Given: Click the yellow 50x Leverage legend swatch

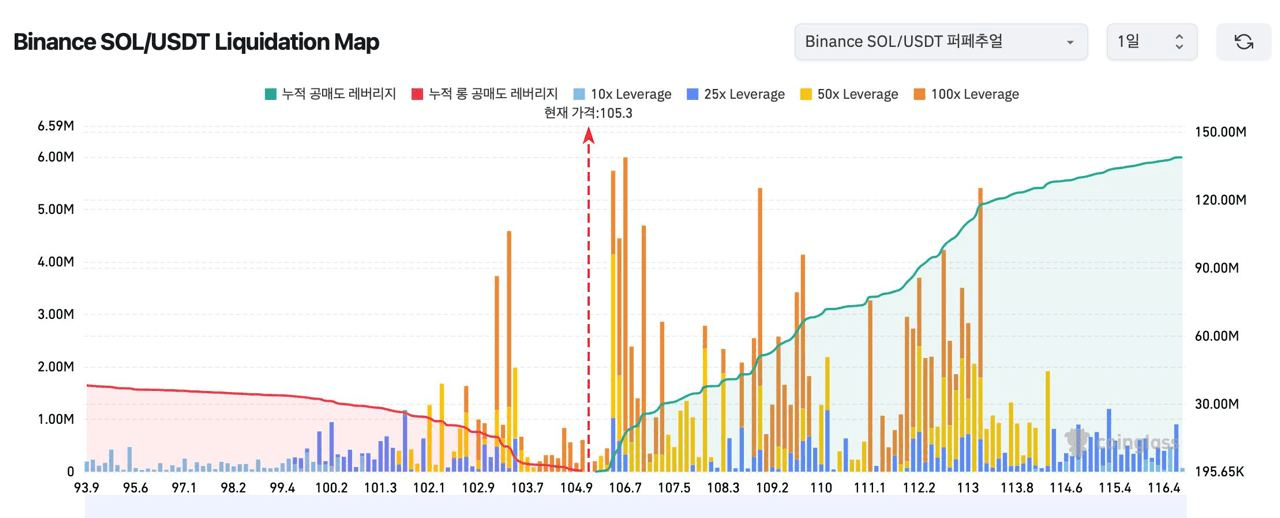Looking at the screenshot, I should tap(806, 94).
